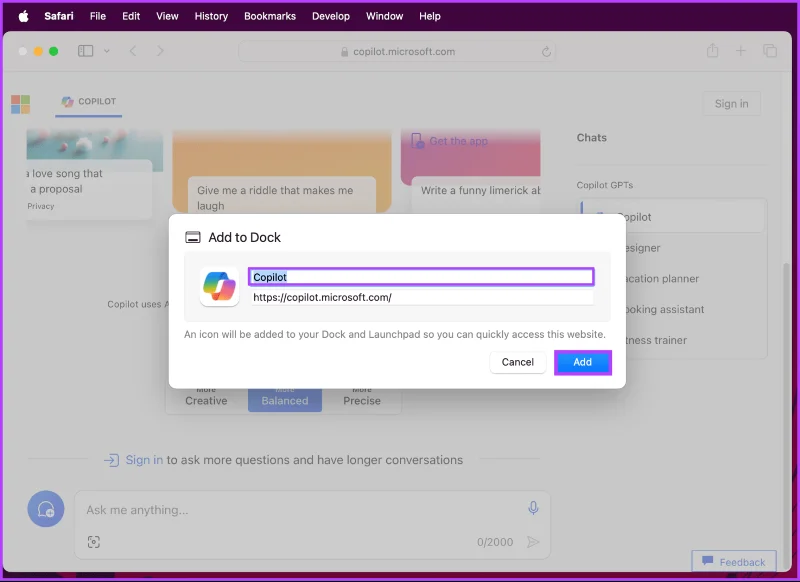Click the Copilot app icon in dialog
The height and width of the screenshot is (582, 800).
pyautogui.click(x=219, y=287)
